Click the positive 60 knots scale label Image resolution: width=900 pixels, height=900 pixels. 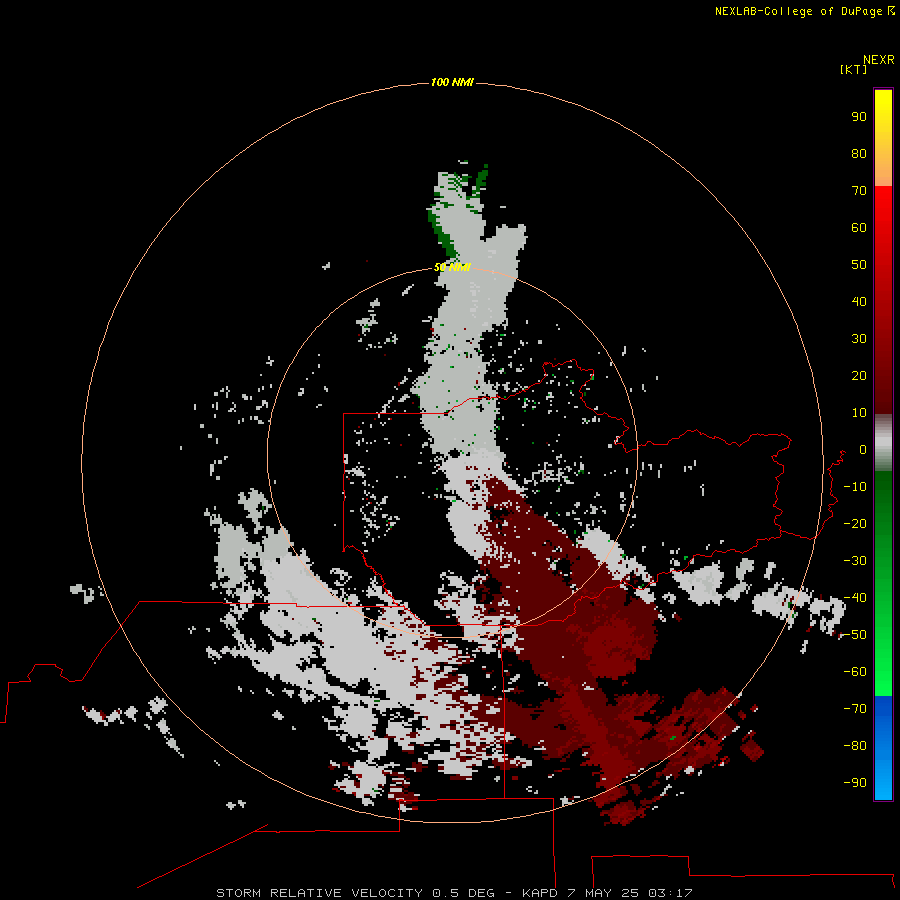pos(859,227)
